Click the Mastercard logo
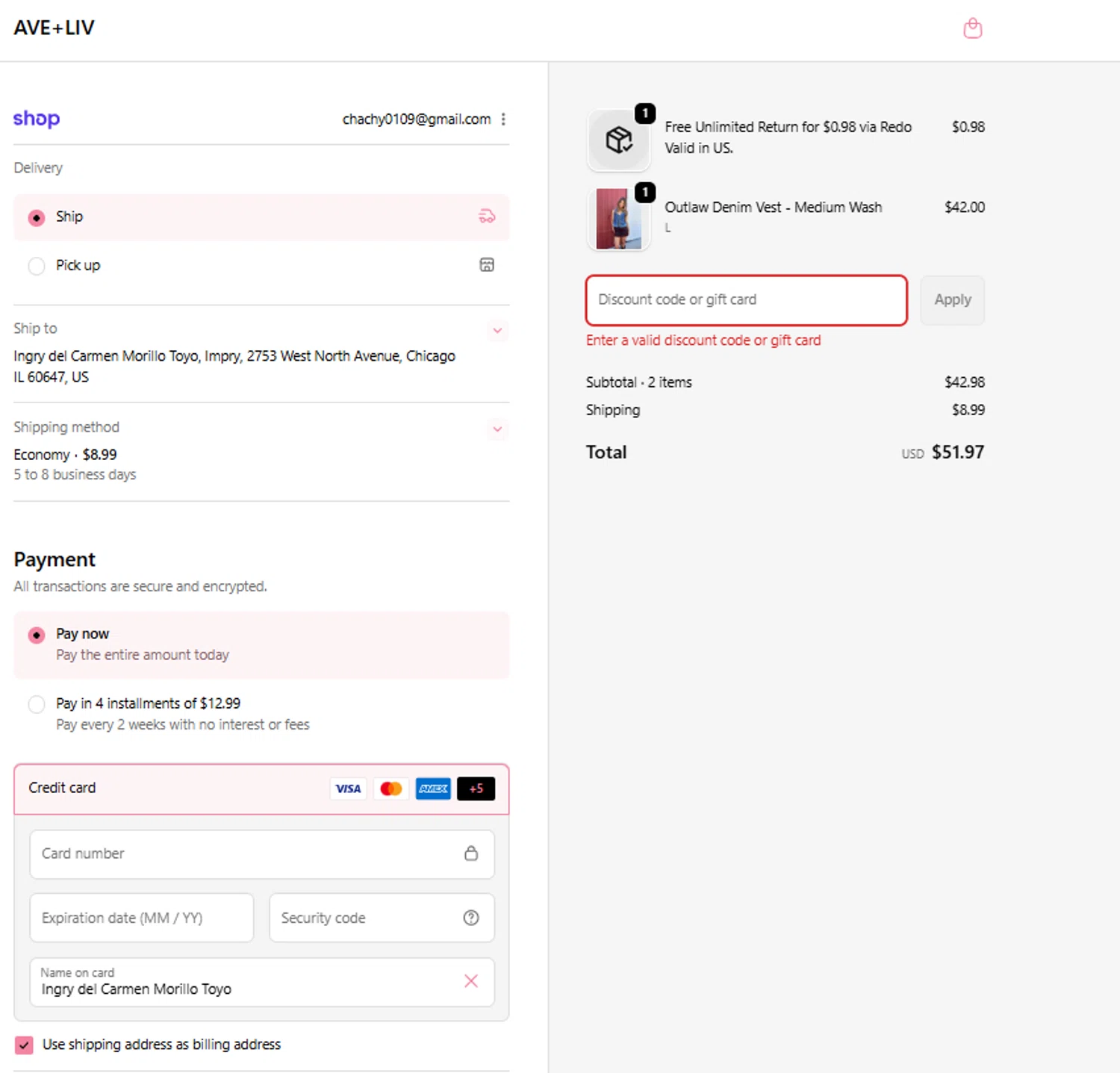1120x1073 pixels. 391,789
